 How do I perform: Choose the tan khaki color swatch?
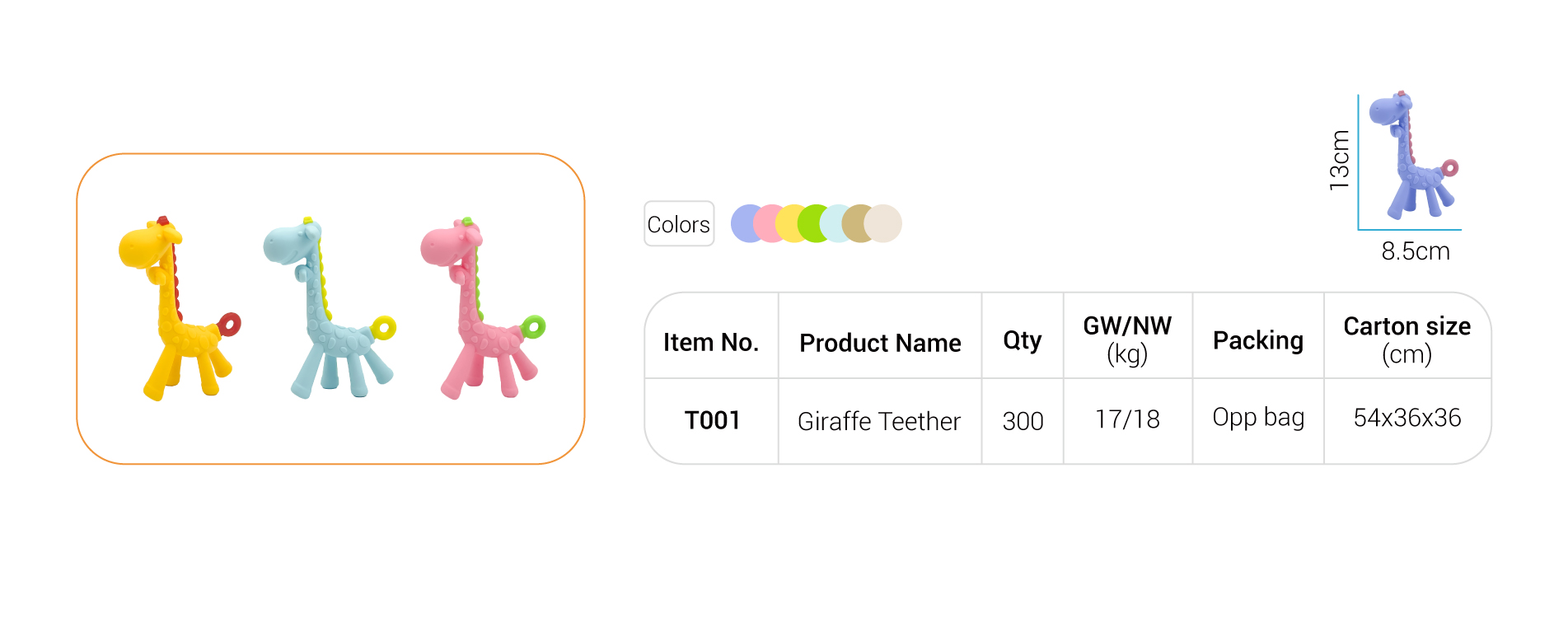pos(855,223)
